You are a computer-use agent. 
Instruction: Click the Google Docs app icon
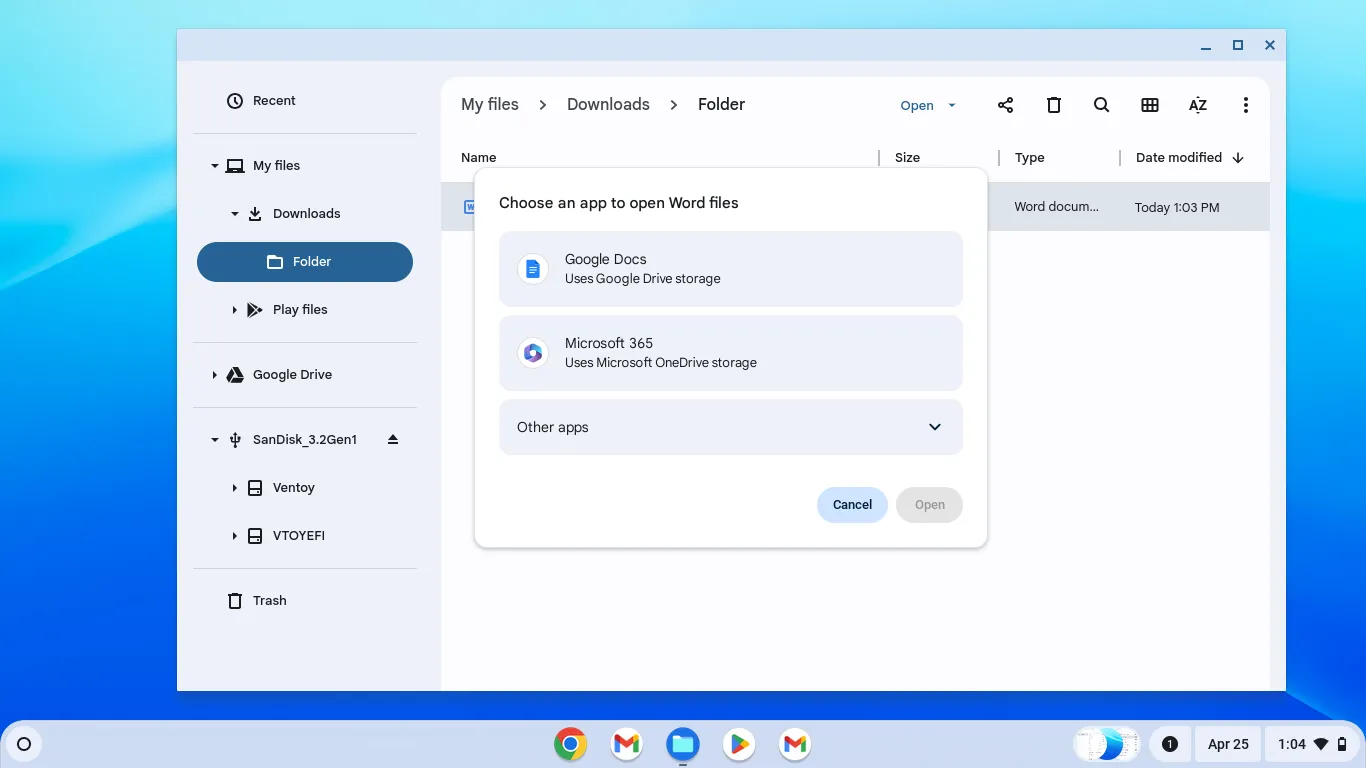(x=533, y=268)
